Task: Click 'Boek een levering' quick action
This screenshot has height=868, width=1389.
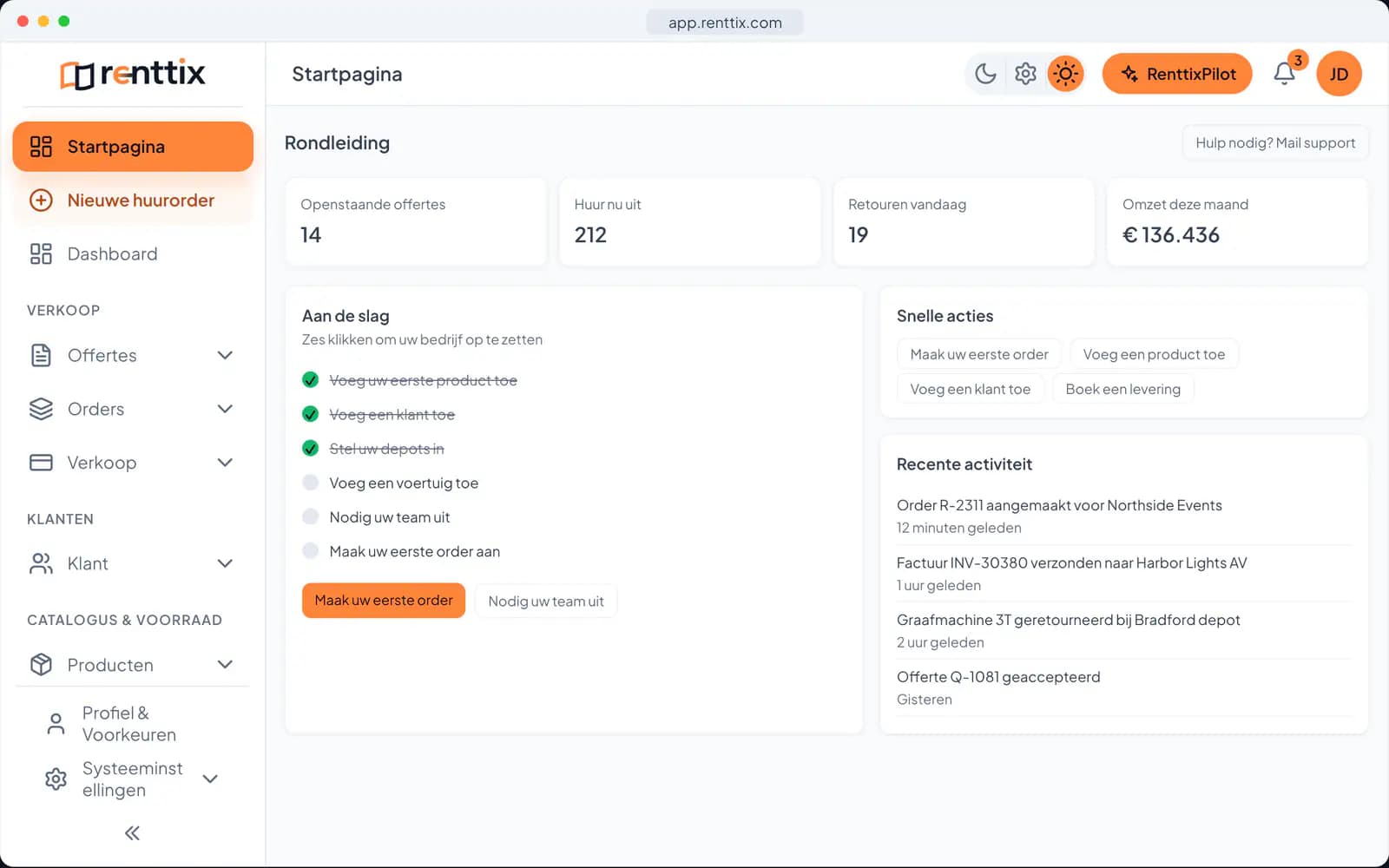Action: pyautogui.click(x=1123, y=389)
